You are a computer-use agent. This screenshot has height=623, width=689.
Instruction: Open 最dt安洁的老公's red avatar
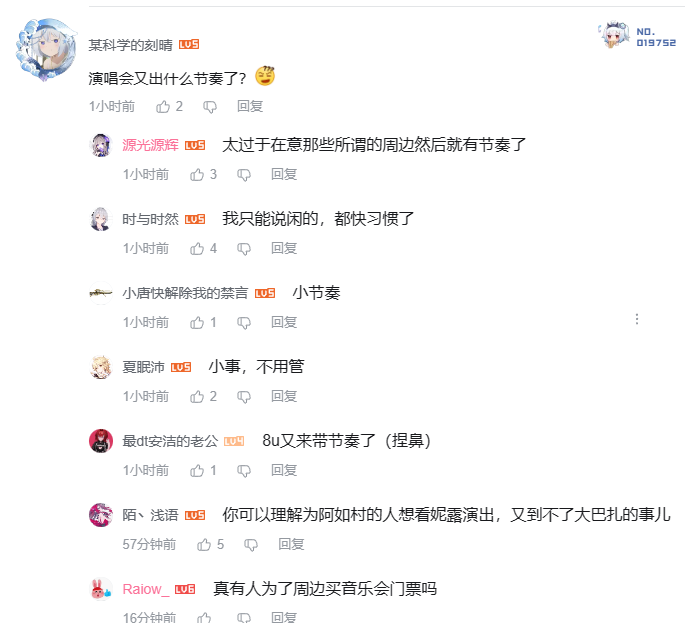pos(101,441)
